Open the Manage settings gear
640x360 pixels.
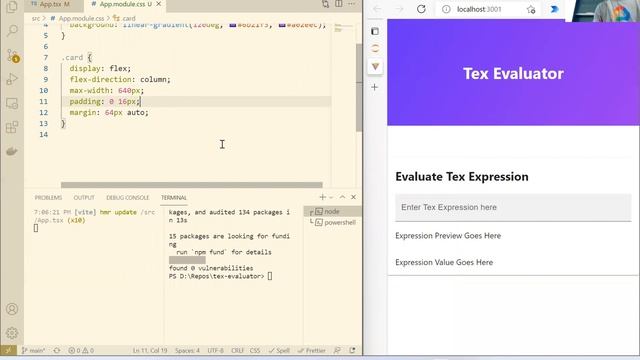pyautogui.click(x=12, y=333)
